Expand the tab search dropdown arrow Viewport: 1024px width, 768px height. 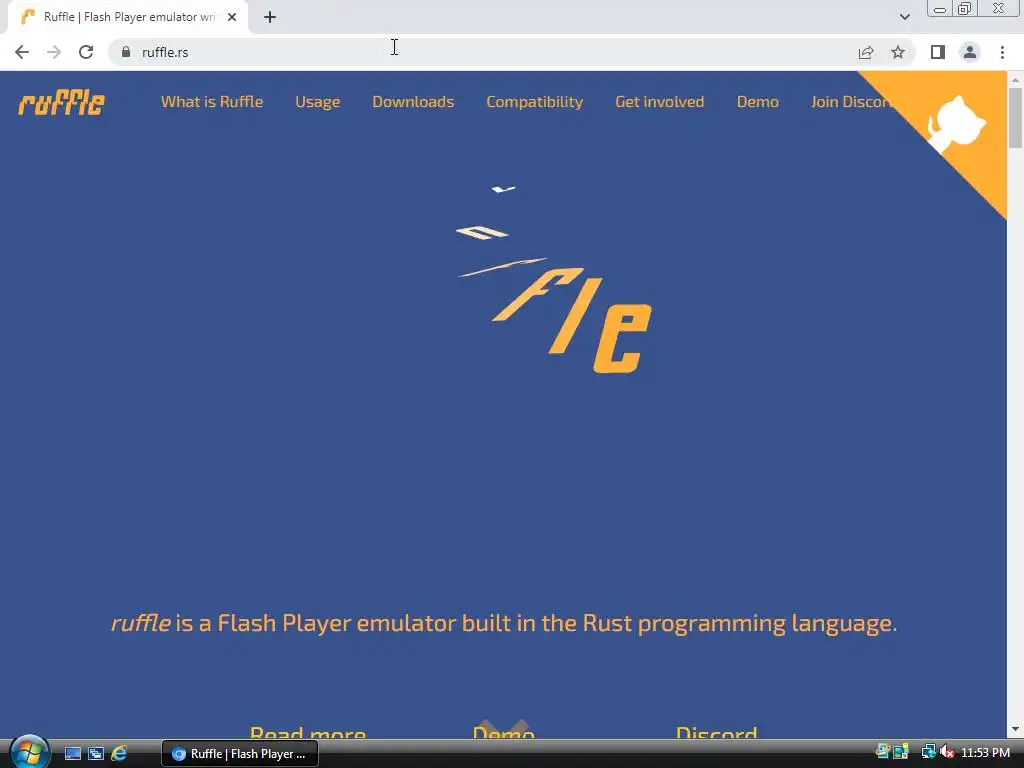coord(904,17)
